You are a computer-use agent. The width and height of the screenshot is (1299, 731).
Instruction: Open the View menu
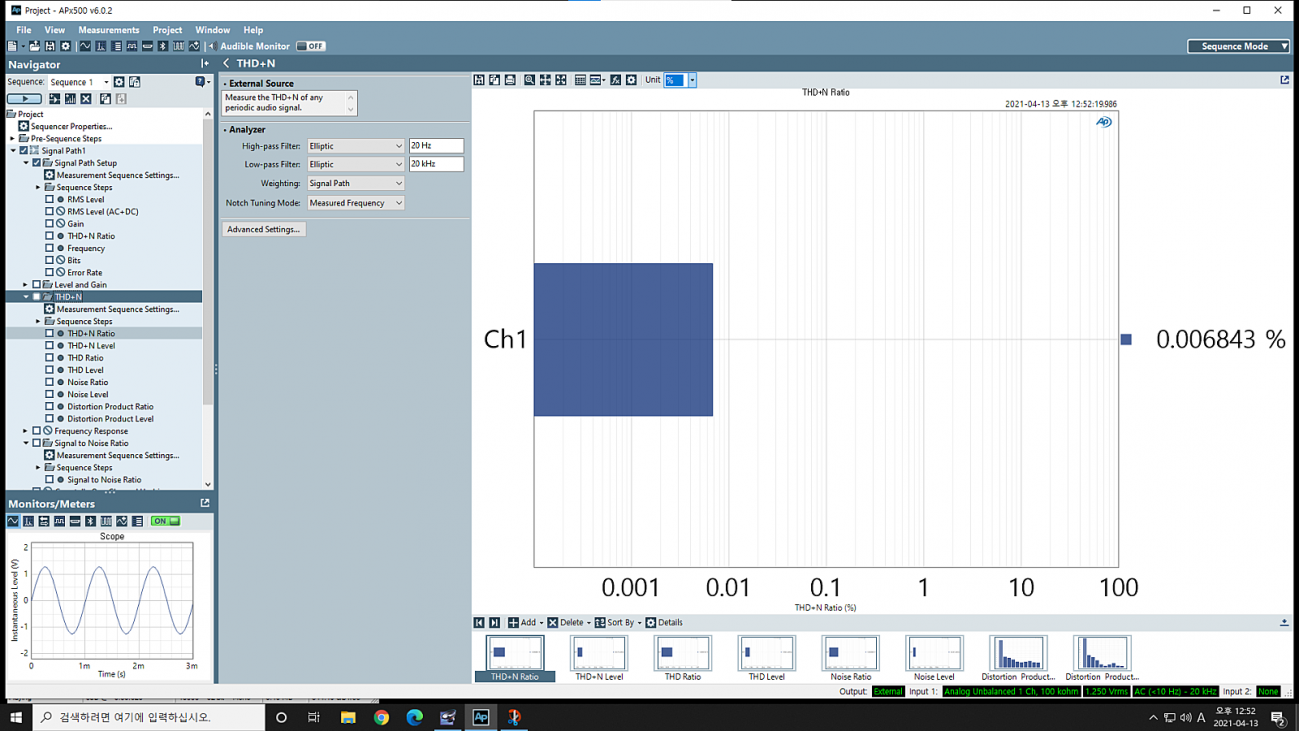click(54, 30)
